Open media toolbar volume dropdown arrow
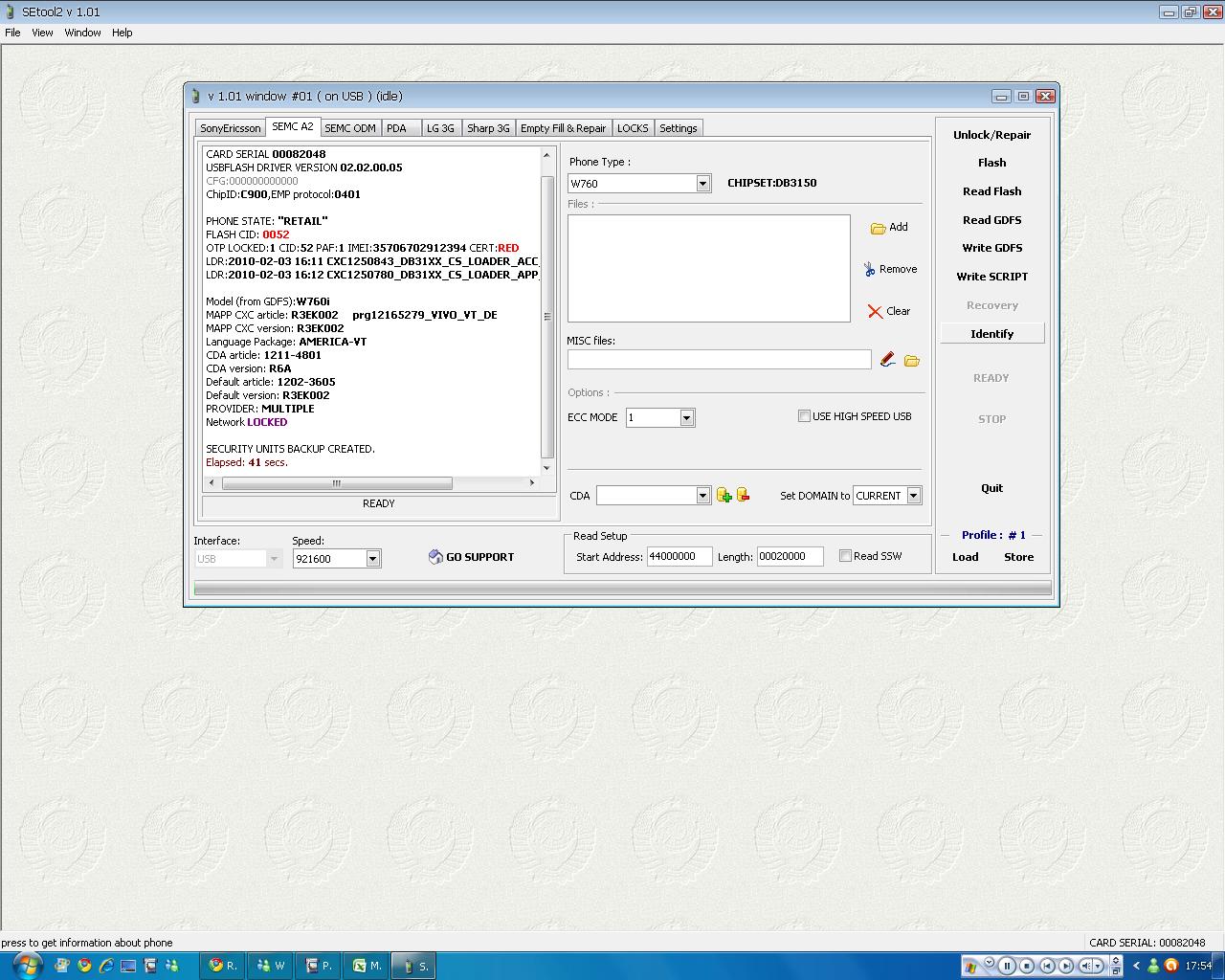The image size is (1225, 980). coord(1097,966)
